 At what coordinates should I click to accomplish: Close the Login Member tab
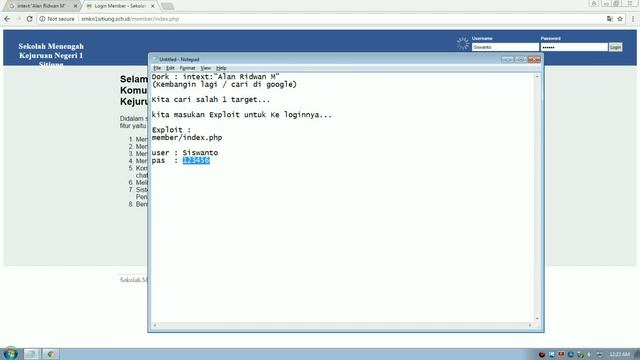[x=153, y=6]
